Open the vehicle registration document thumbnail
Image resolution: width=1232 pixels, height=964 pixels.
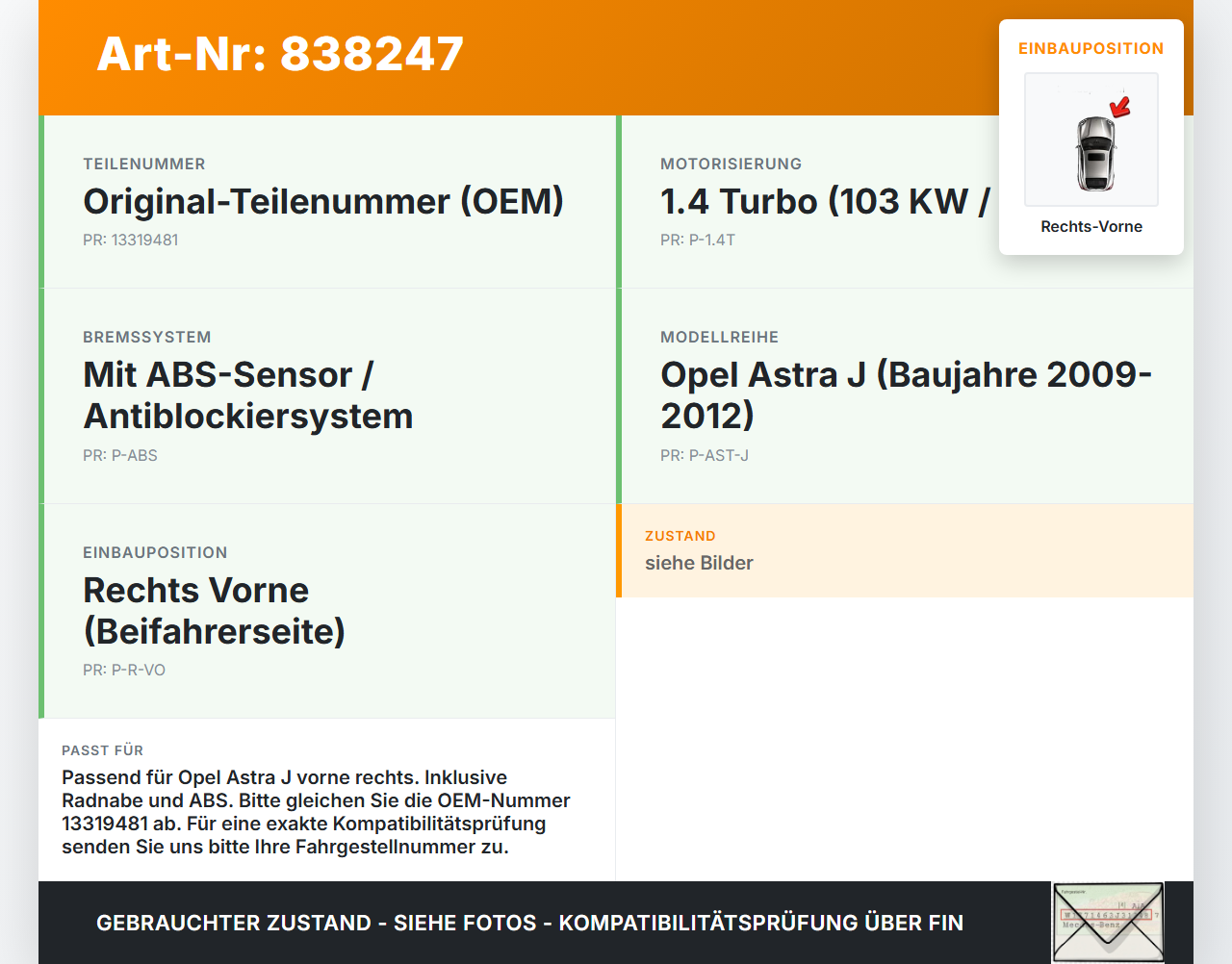(1108, 923)
